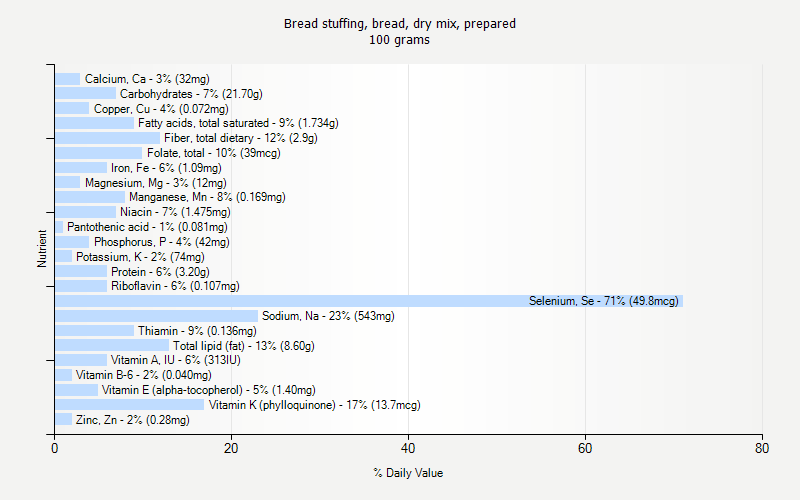Click the Pantothenic acid label
This screenshot has width=800, height=500.
(140, 227)
